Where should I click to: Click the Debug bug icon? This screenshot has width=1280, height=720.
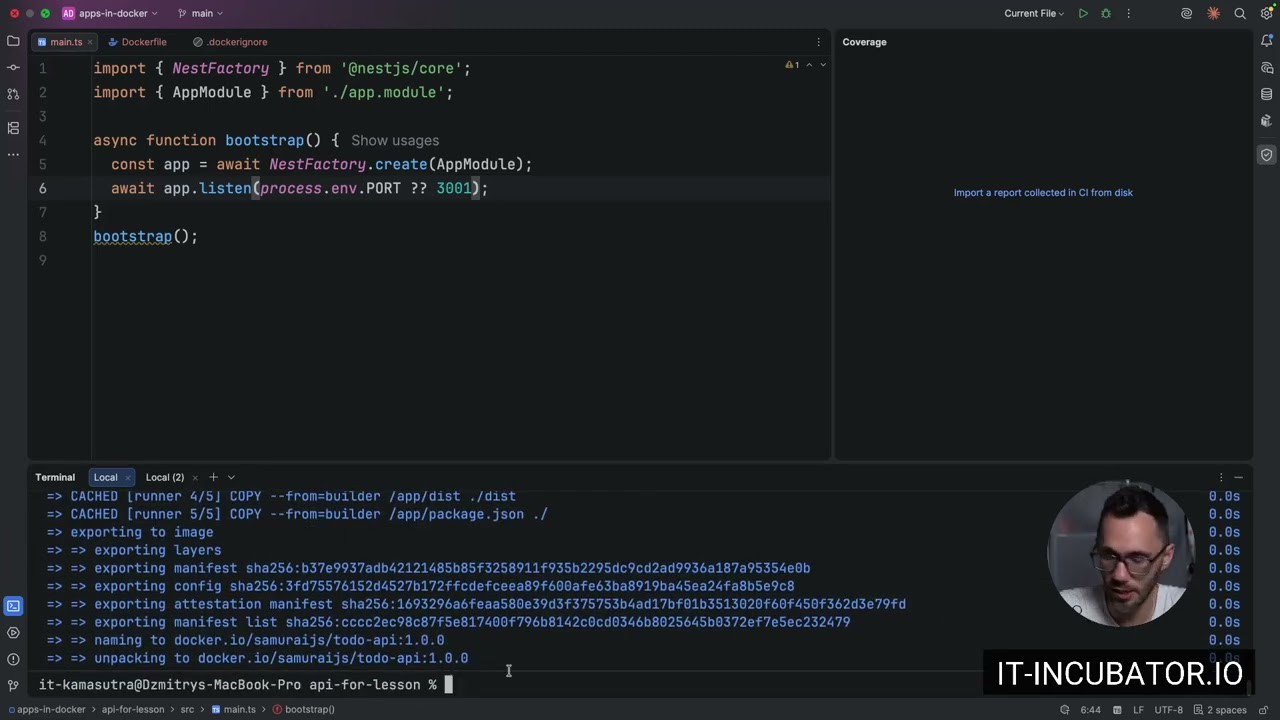click(x=1106, y=13)
